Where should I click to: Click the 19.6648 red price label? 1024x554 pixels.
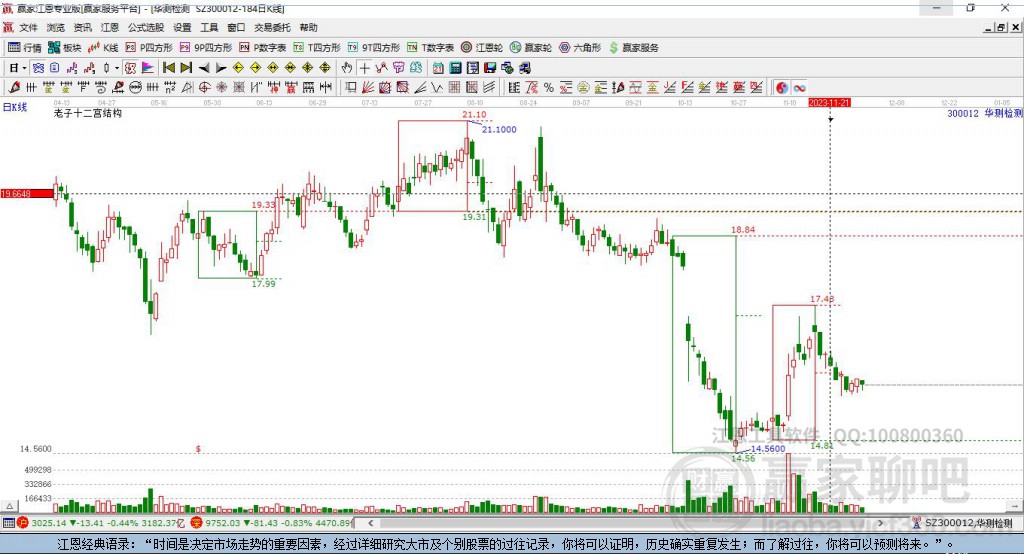click(27, 193)
